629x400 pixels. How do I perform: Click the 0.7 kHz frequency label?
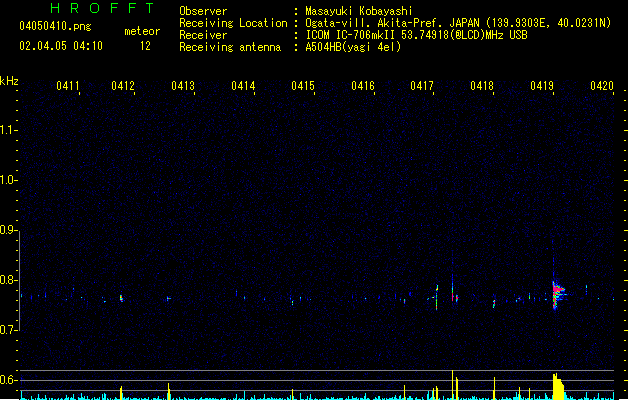(x=8, y=330)
